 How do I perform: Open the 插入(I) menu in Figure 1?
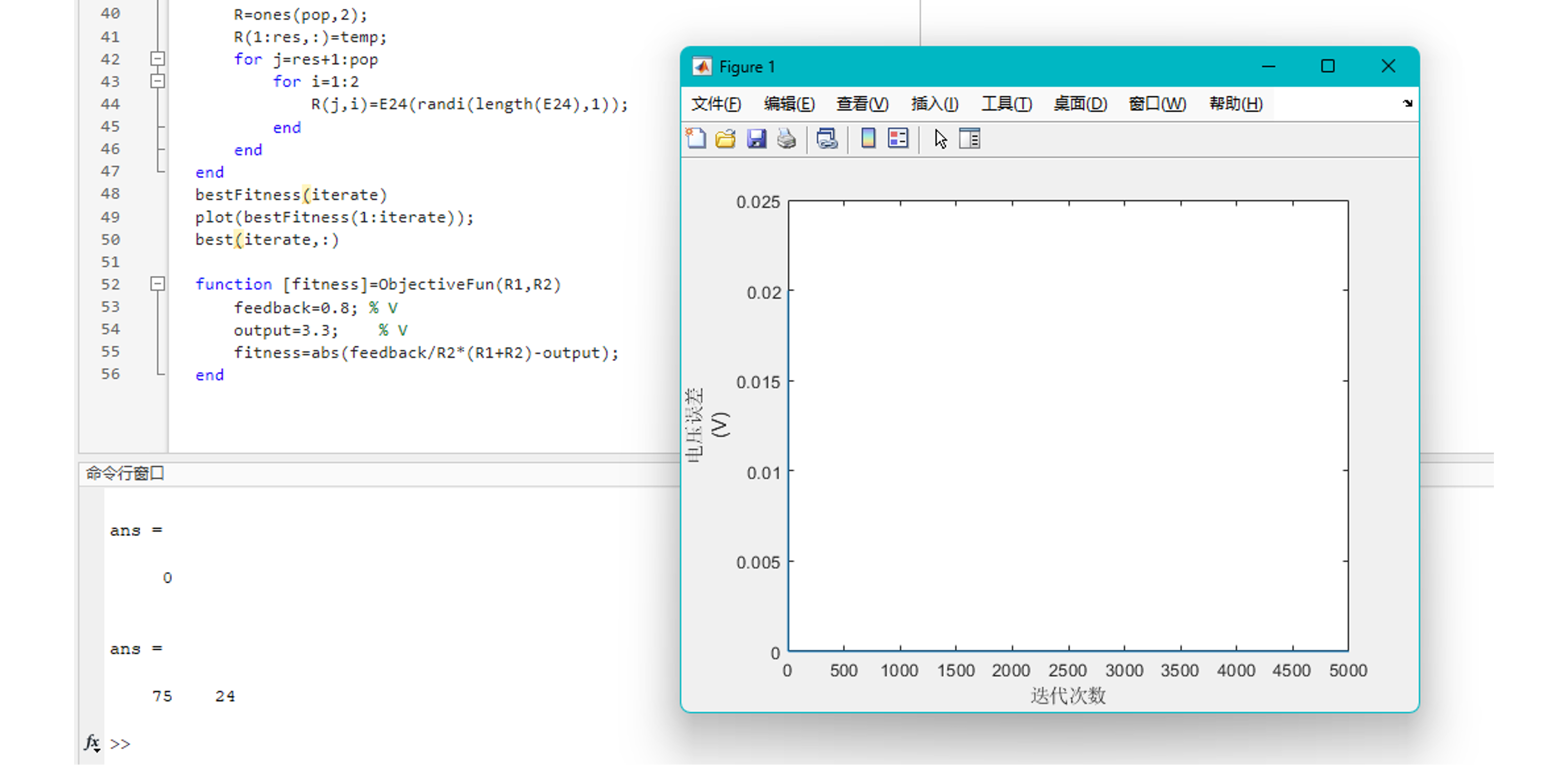934,104
